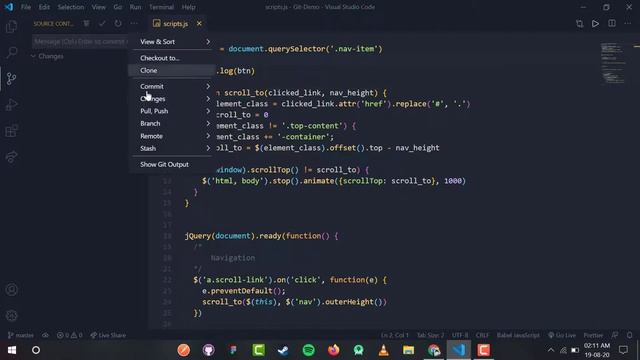Image resolution: width=640 pixels, height=360 pixels.
Task: Click the jQuery(document).ready code line
Action: [x=261, y=236]
